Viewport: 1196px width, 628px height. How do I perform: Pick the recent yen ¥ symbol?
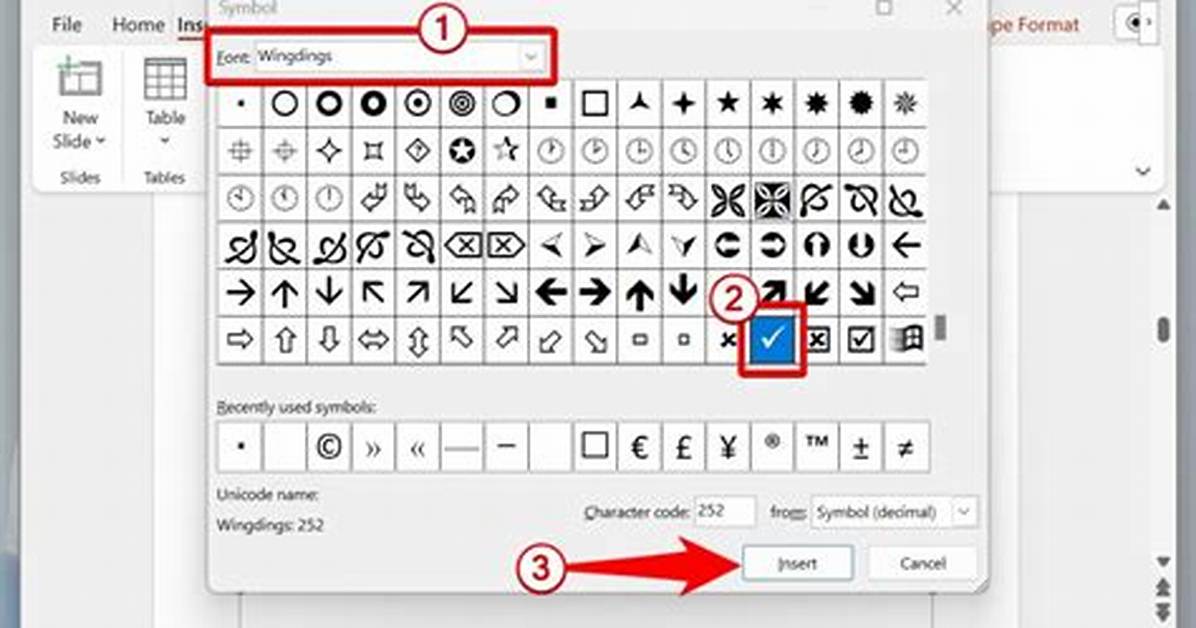click(x=728, y=447)
